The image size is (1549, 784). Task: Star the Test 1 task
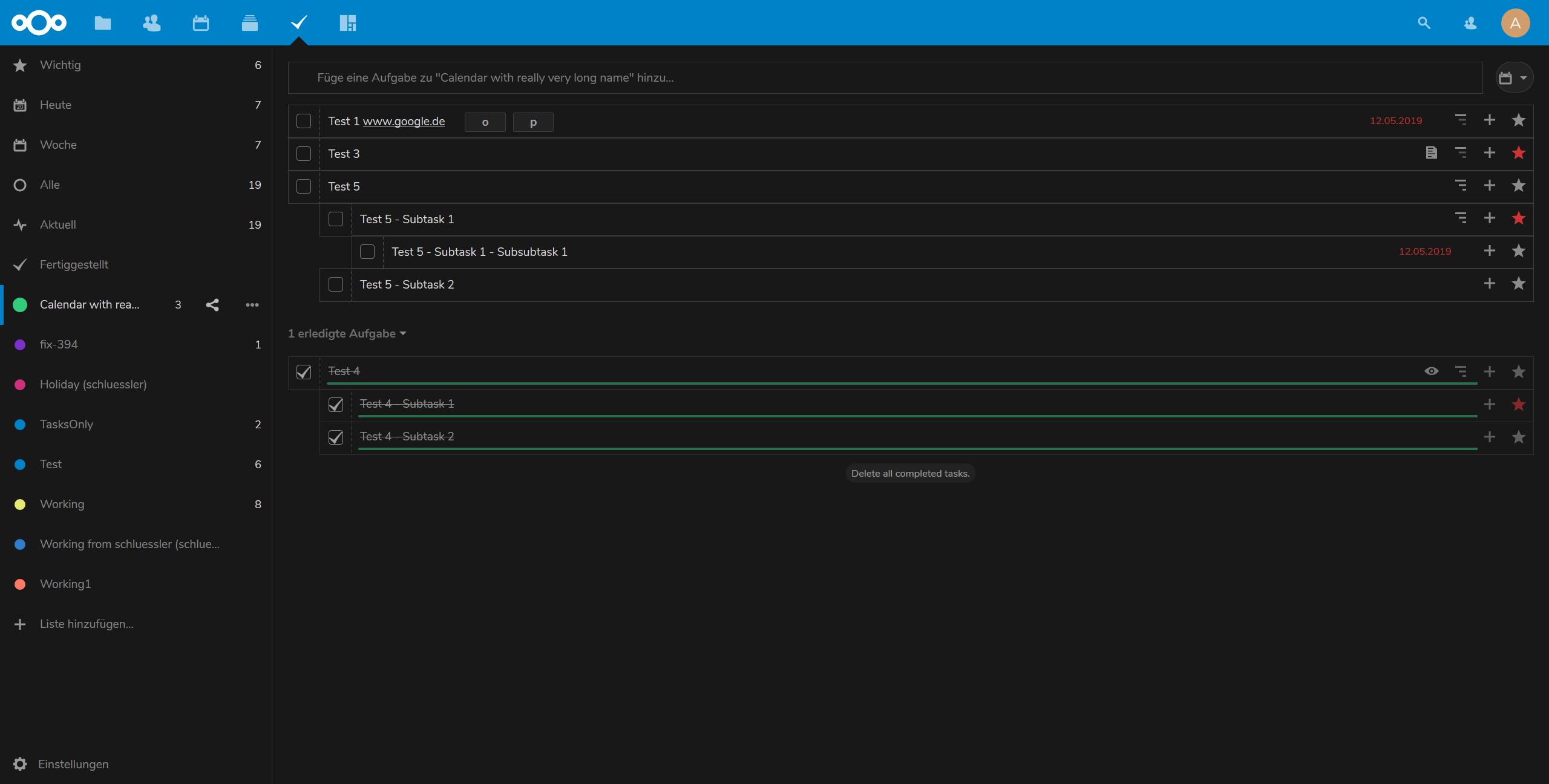click(x=1518, y=120)
